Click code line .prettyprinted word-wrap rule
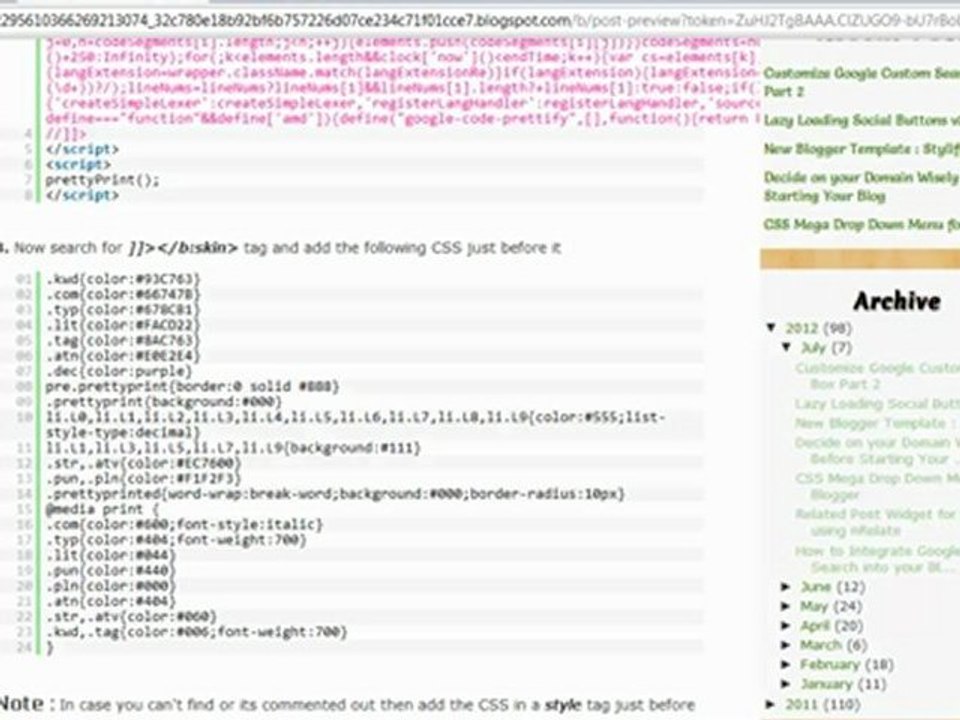Viewport: 960px width, 720px height. click(335, 493)
